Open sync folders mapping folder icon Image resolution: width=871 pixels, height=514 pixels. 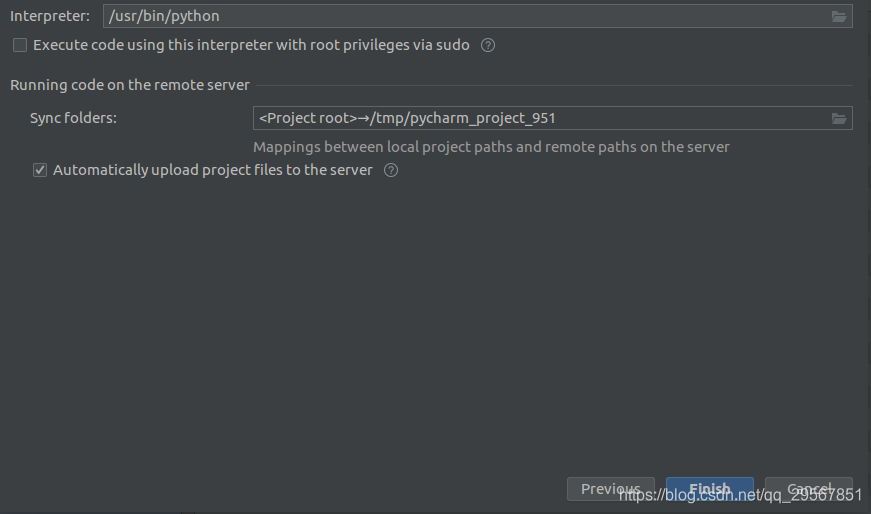[839, 118]
